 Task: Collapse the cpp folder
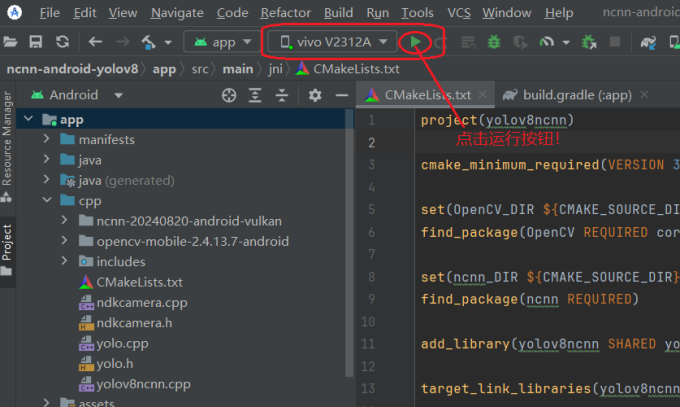coord(47,200)
